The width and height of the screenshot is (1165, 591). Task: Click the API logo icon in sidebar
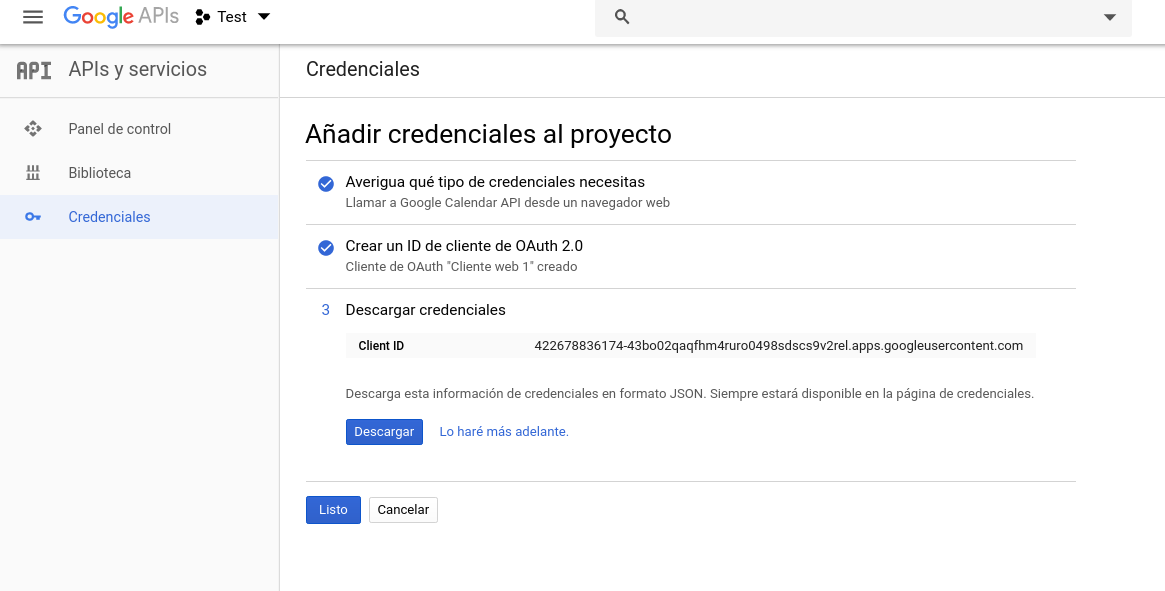click(34, 70)
